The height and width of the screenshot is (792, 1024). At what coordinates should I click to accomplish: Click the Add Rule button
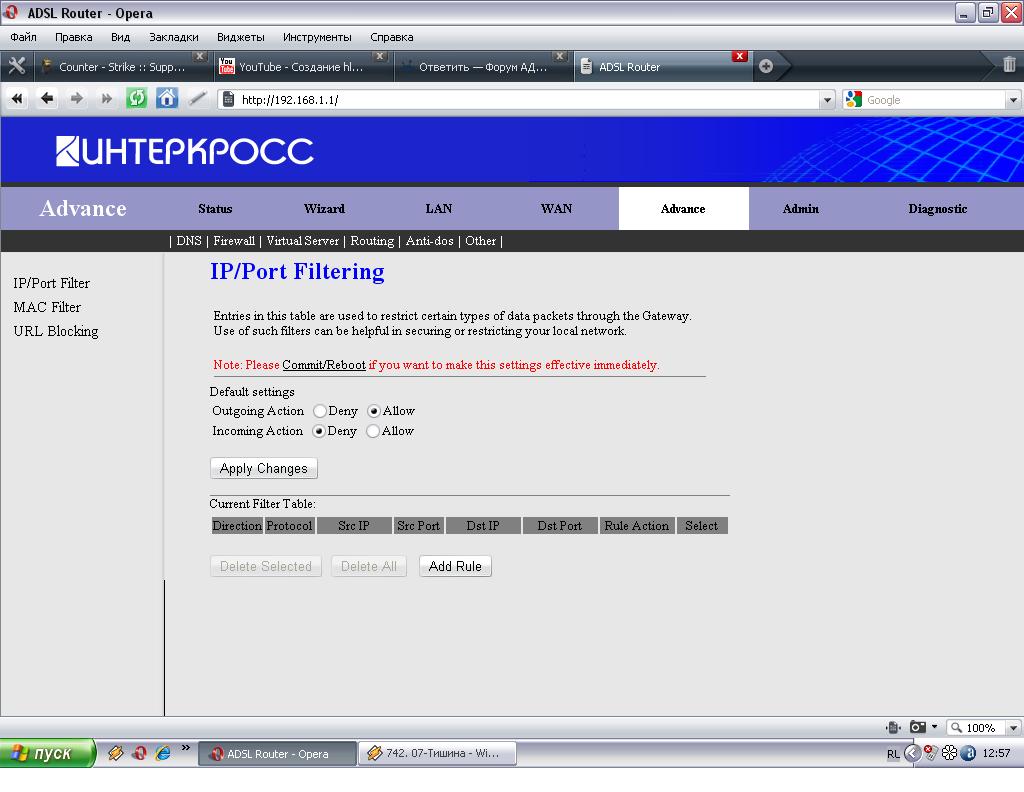tap(455, 566)
